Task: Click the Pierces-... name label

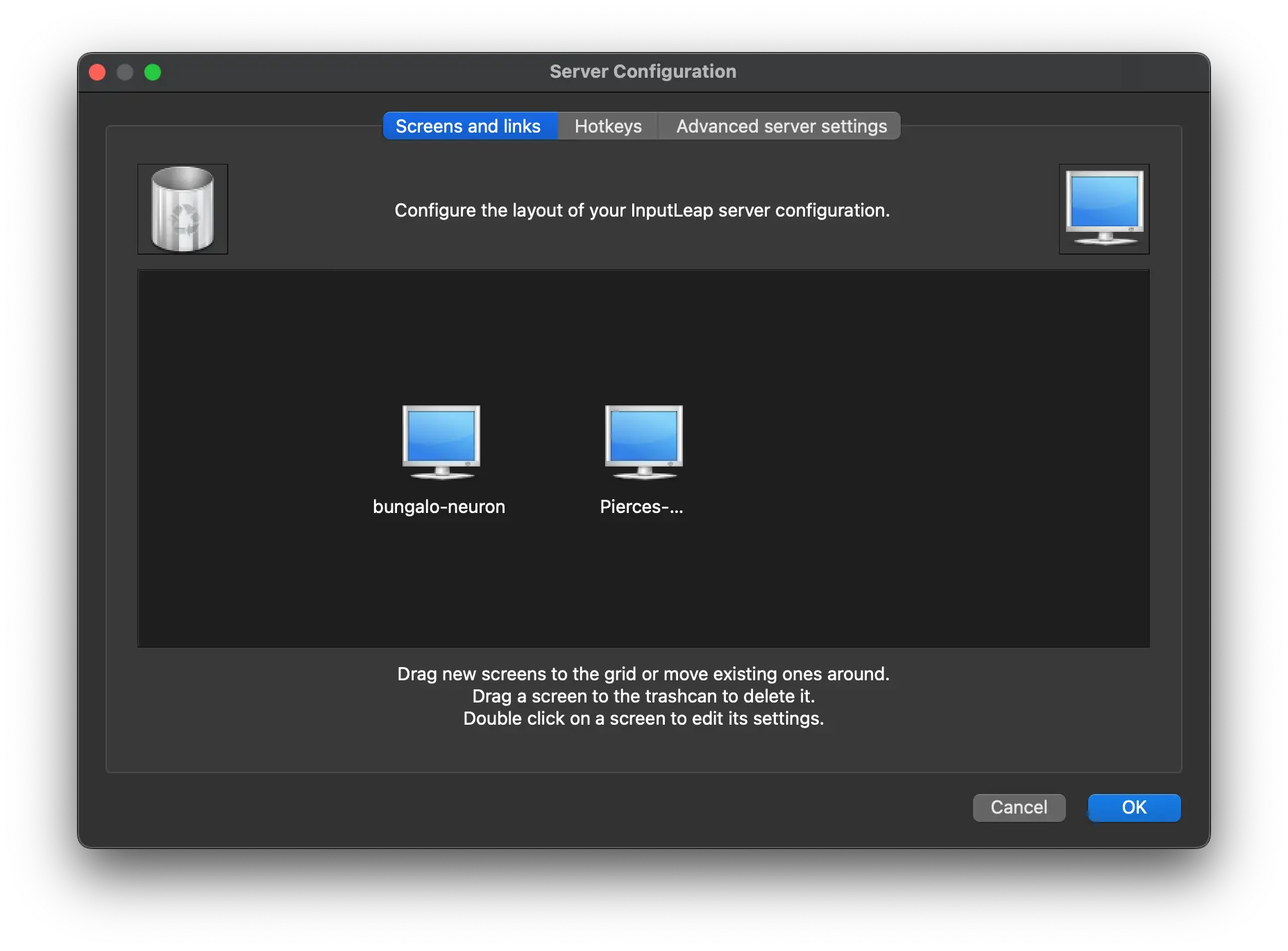Action: coord(641,506)
